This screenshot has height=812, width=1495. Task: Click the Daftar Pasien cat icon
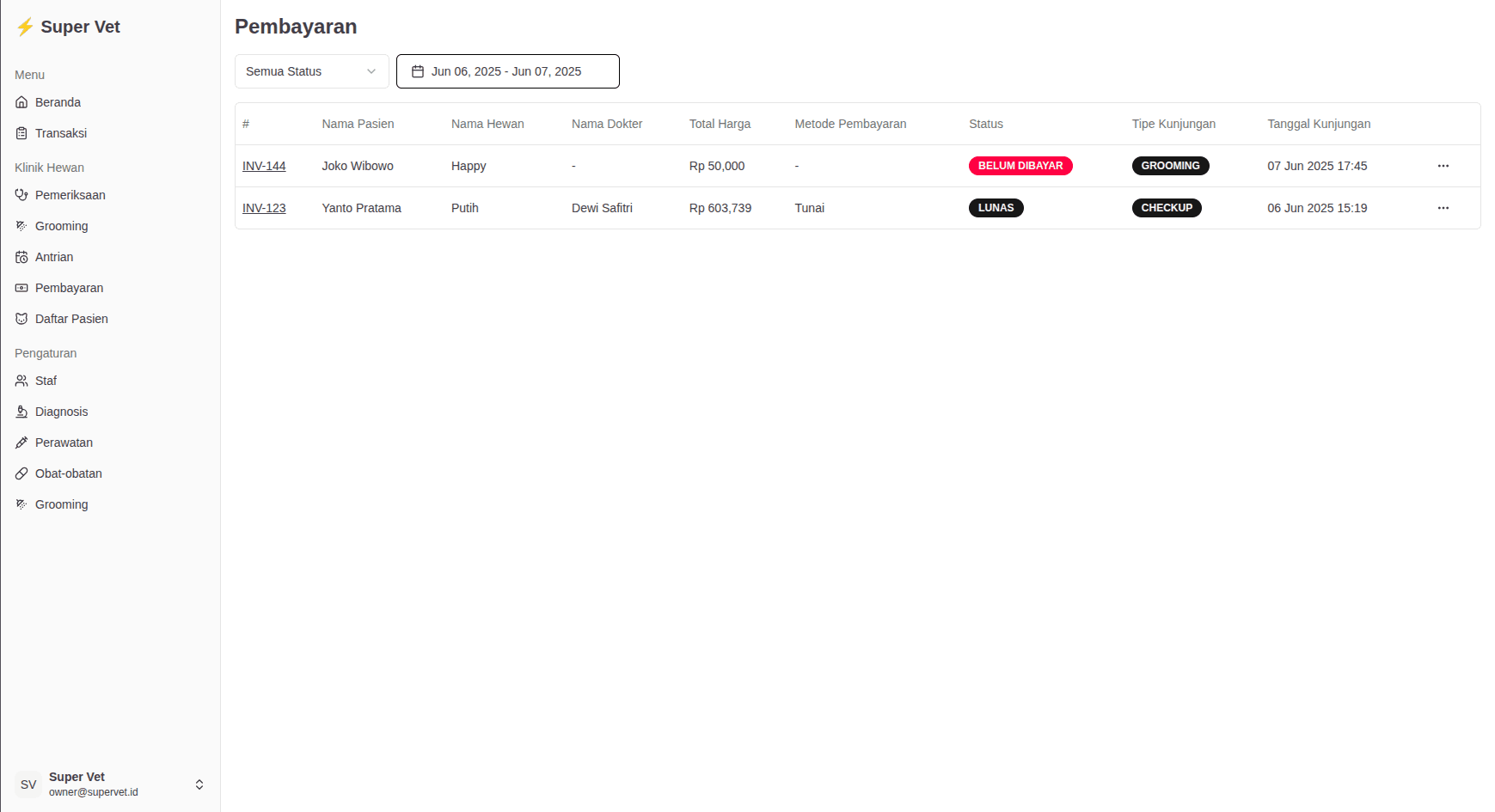click(x=21, y=319)
